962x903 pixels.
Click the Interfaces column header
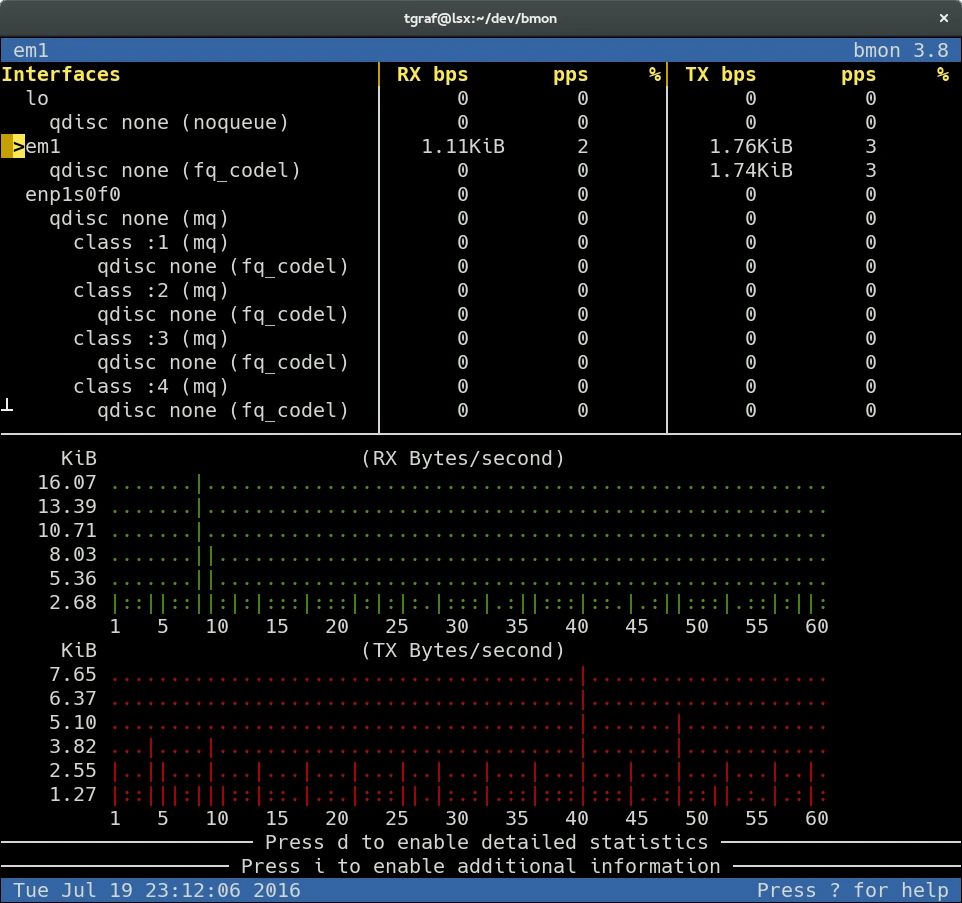(61, 75)
